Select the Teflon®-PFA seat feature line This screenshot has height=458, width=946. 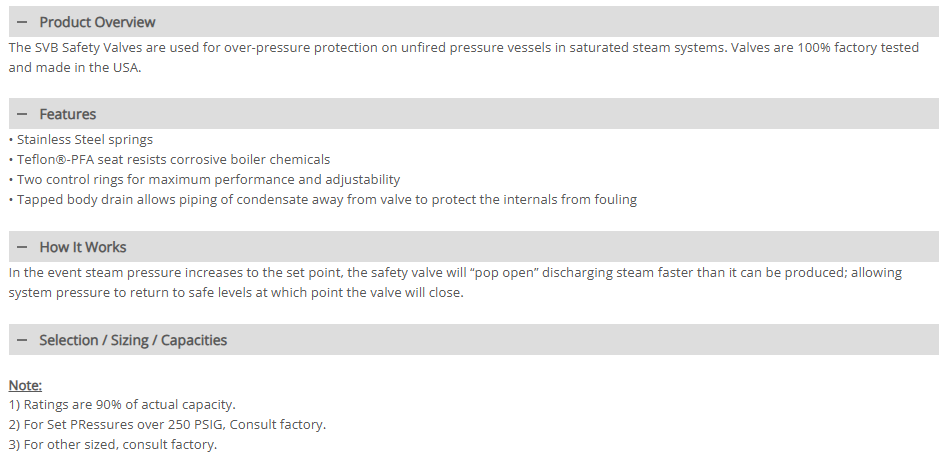tap(172, 159)
